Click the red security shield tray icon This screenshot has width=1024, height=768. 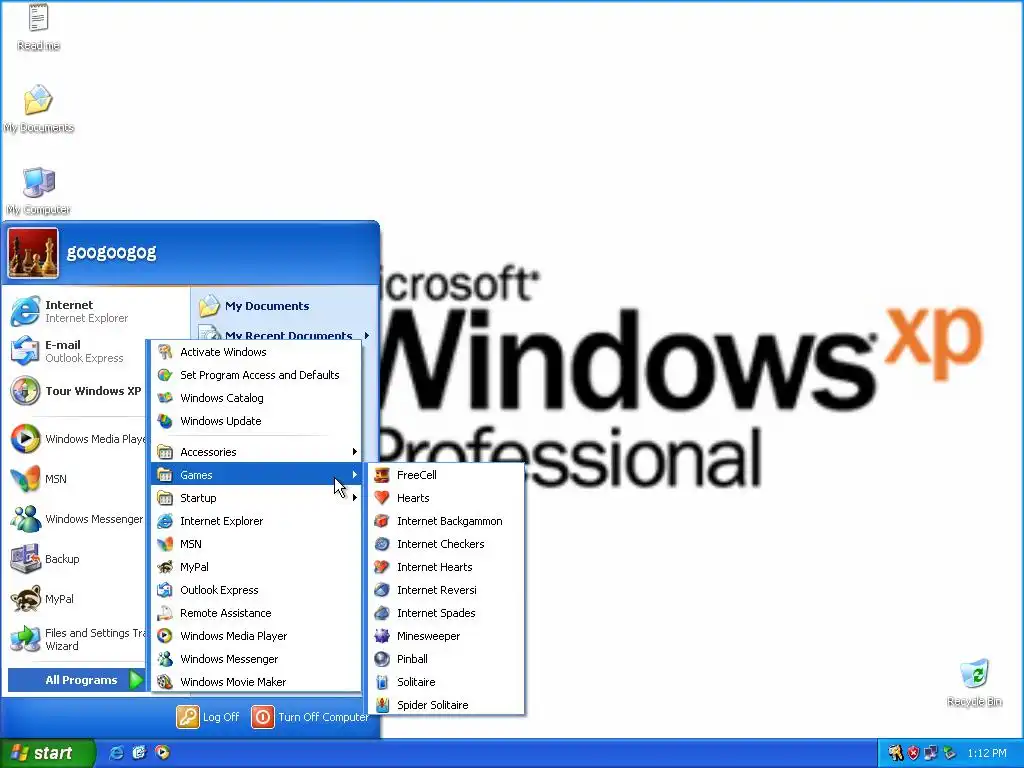point(913,753)
